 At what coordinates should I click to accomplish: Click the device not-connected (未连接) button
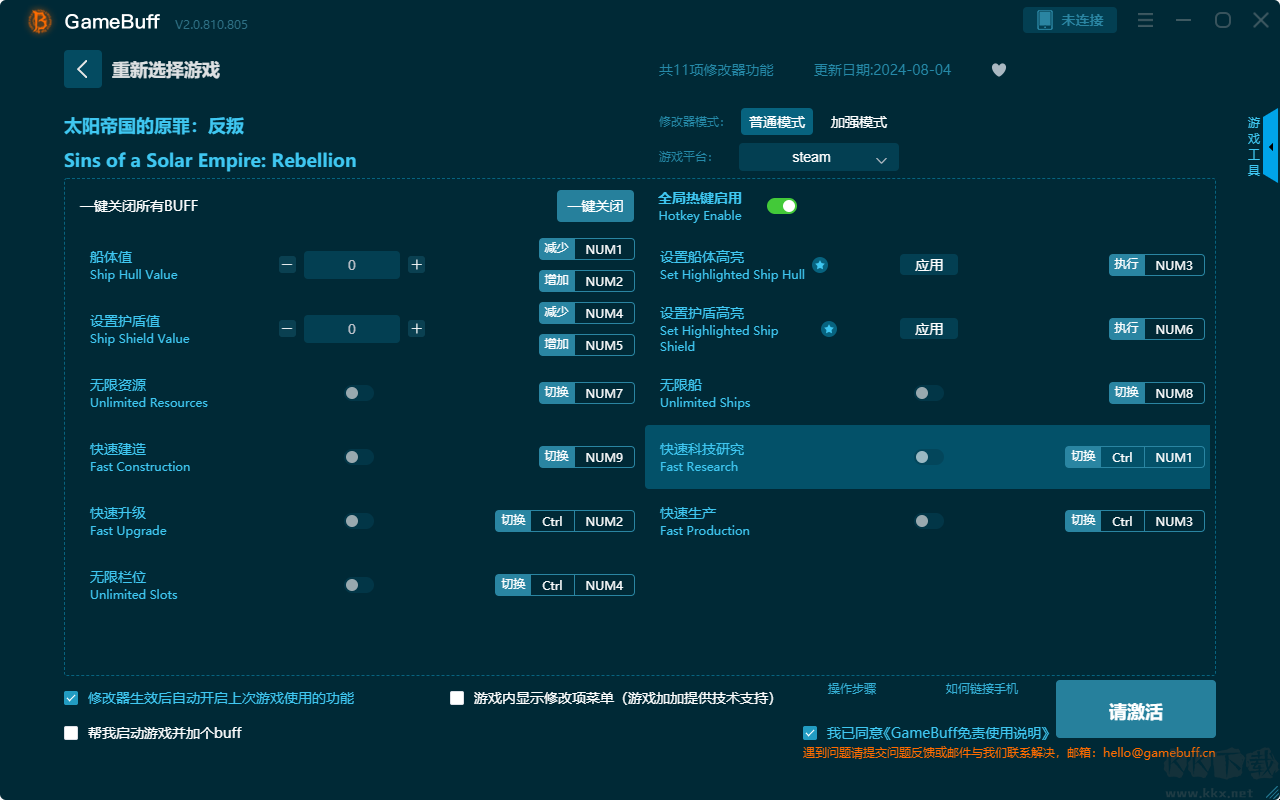click(1070, 20)
